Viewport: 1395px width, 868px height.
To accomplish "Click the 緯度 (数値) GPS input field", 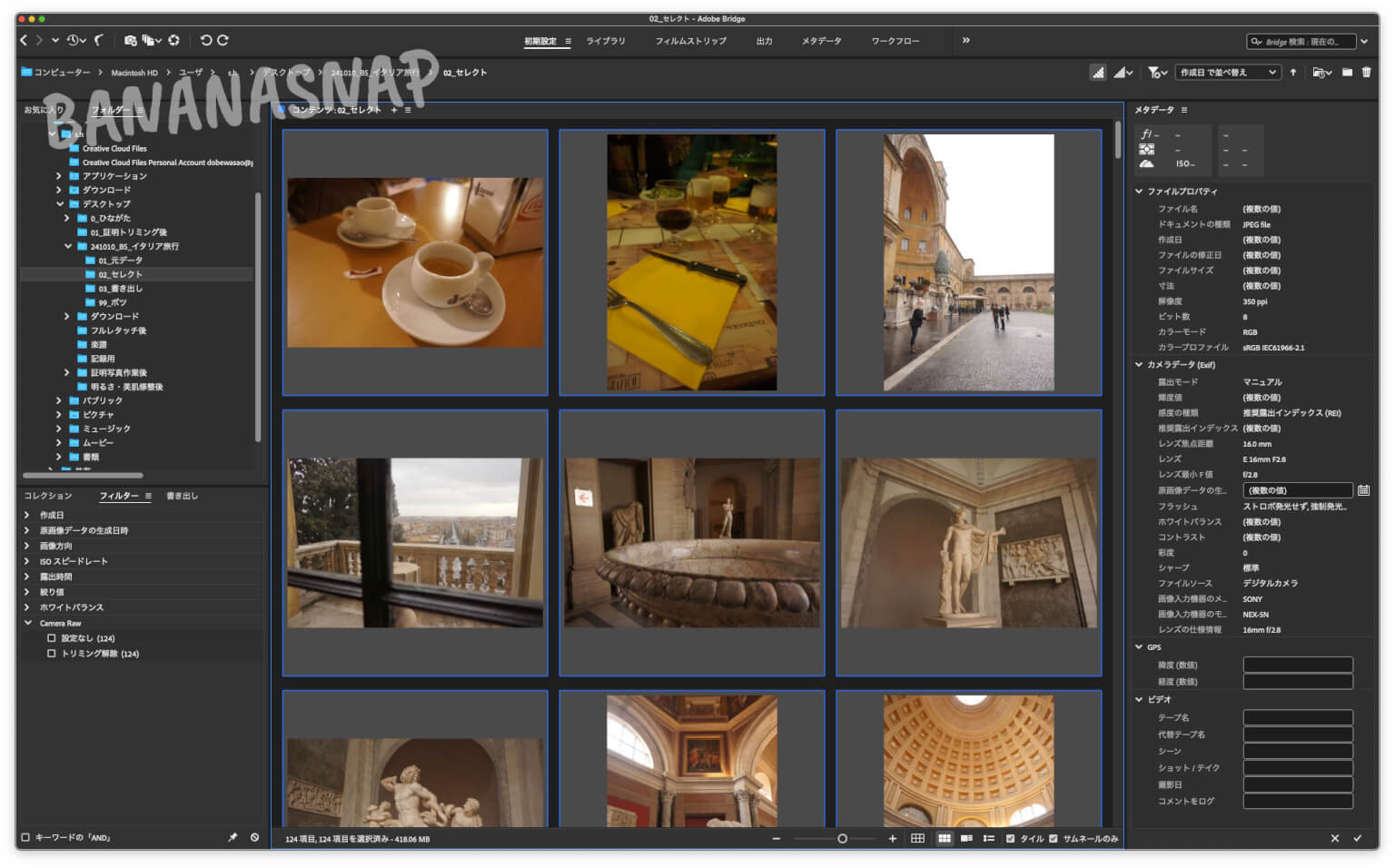I will point(1298,665).
